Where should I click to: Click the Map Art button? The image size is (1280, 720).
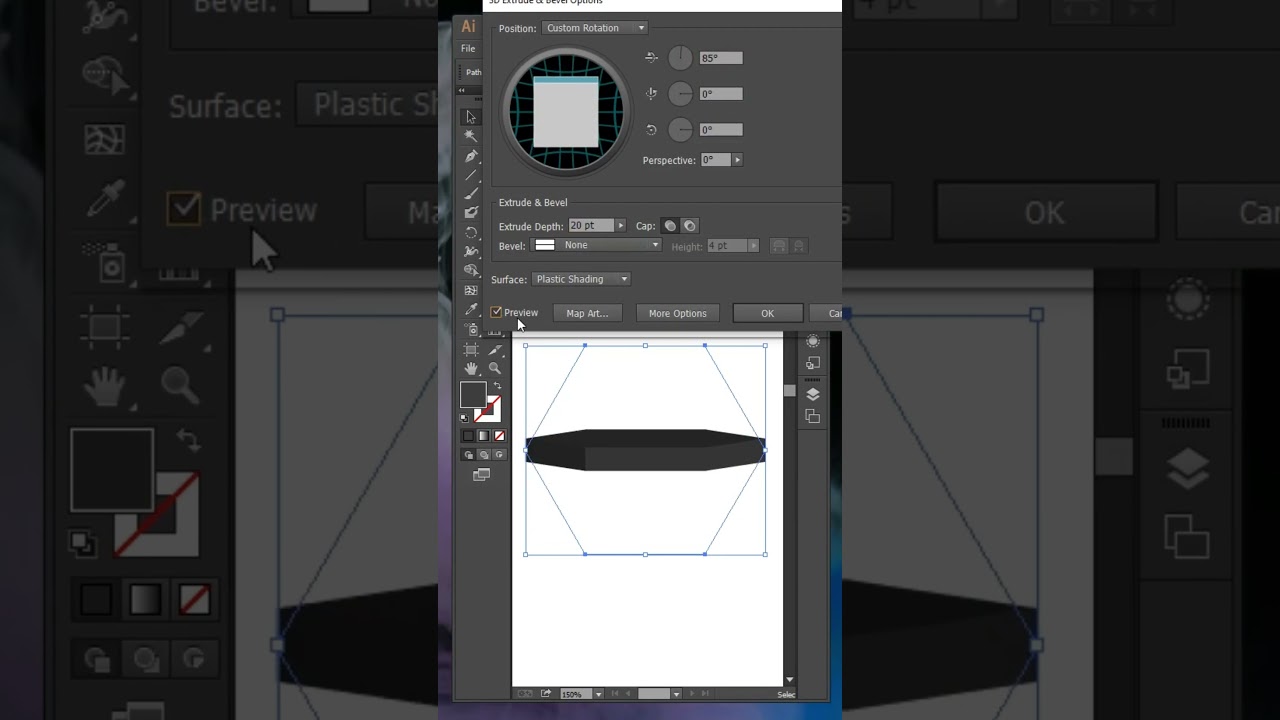(587, 313)
